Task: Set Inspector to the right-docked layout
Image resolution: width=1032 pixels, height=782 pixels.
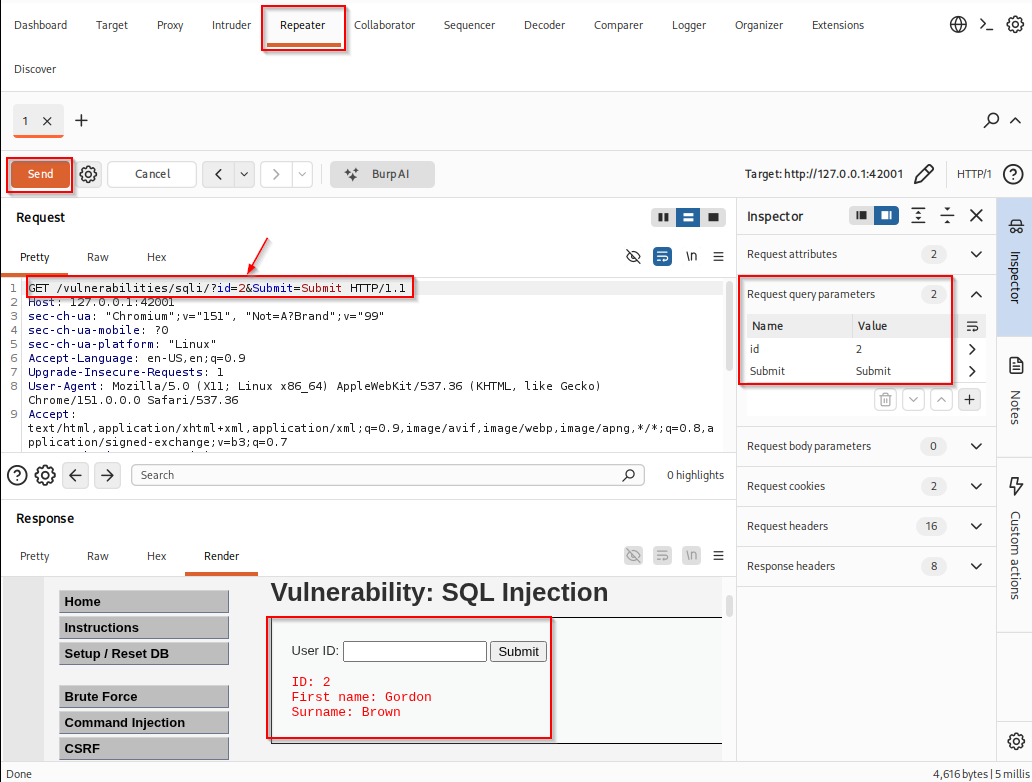Action: point(886,215)
